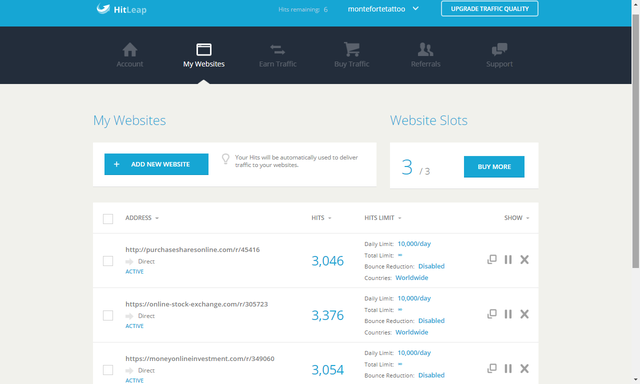Click the Hits remaining counter
The height and width of the screenshot is (384, 640).
coord(303,9)
